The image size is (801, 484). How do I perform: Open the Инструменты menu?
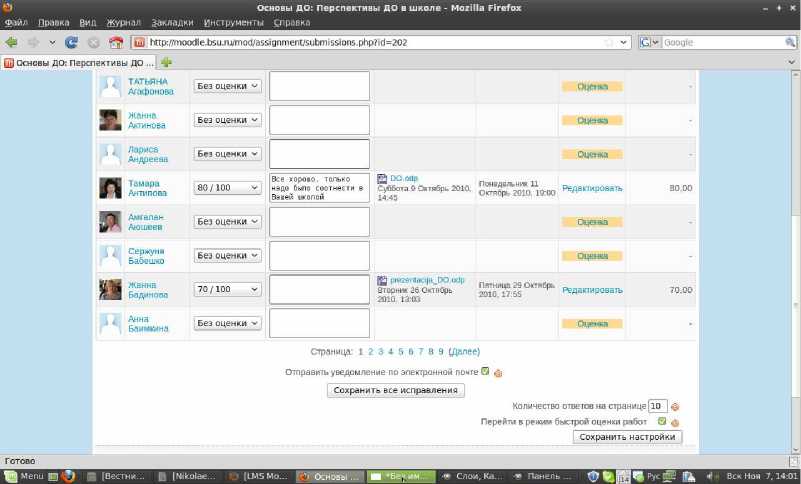[x=233, y=22]
